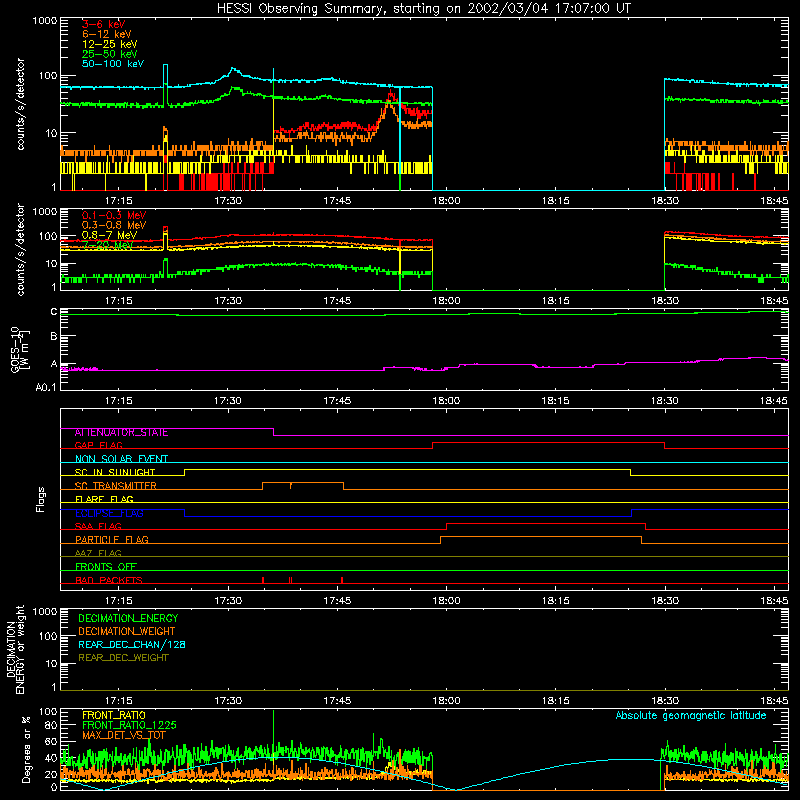Select the 3-6 keV legend label
Screen dimensions: 800x800
(x=104, y=24)
